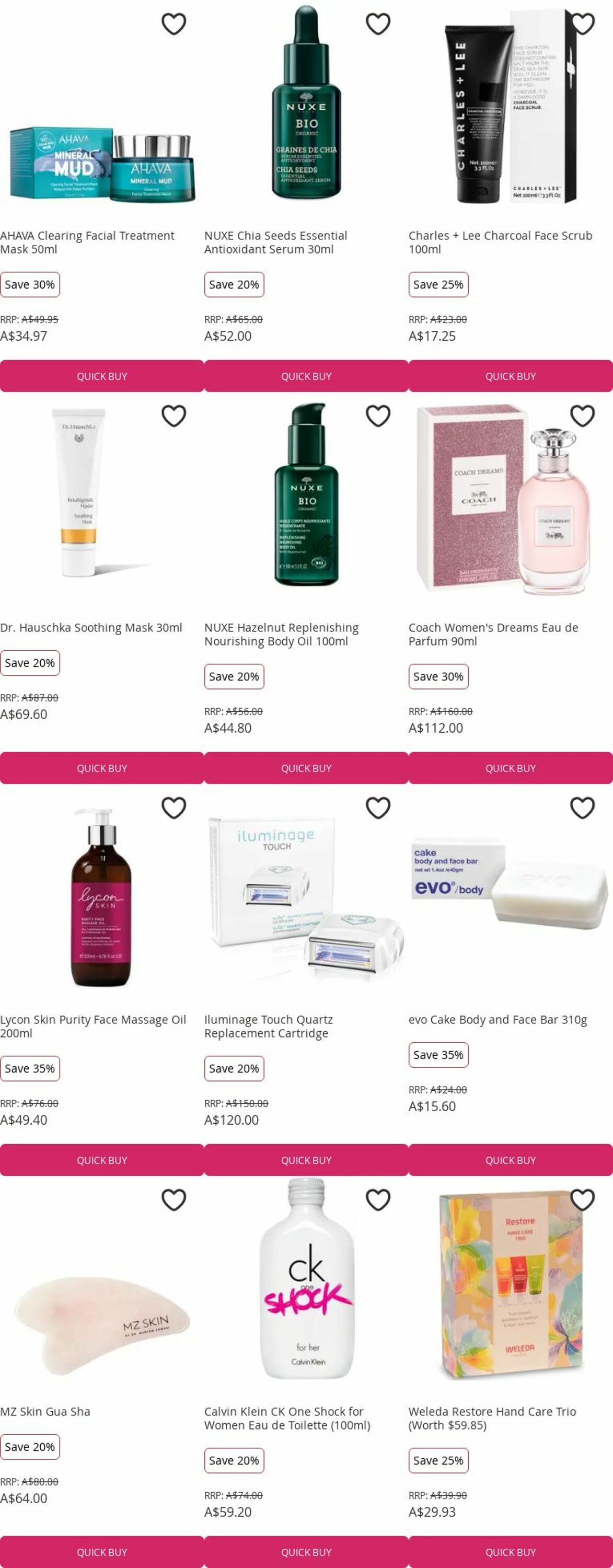Quick buy the Lycon Skin Face Massage Oil
Image resolution: width=613 pixels, height=1568 pixels.
[102, 1160]
